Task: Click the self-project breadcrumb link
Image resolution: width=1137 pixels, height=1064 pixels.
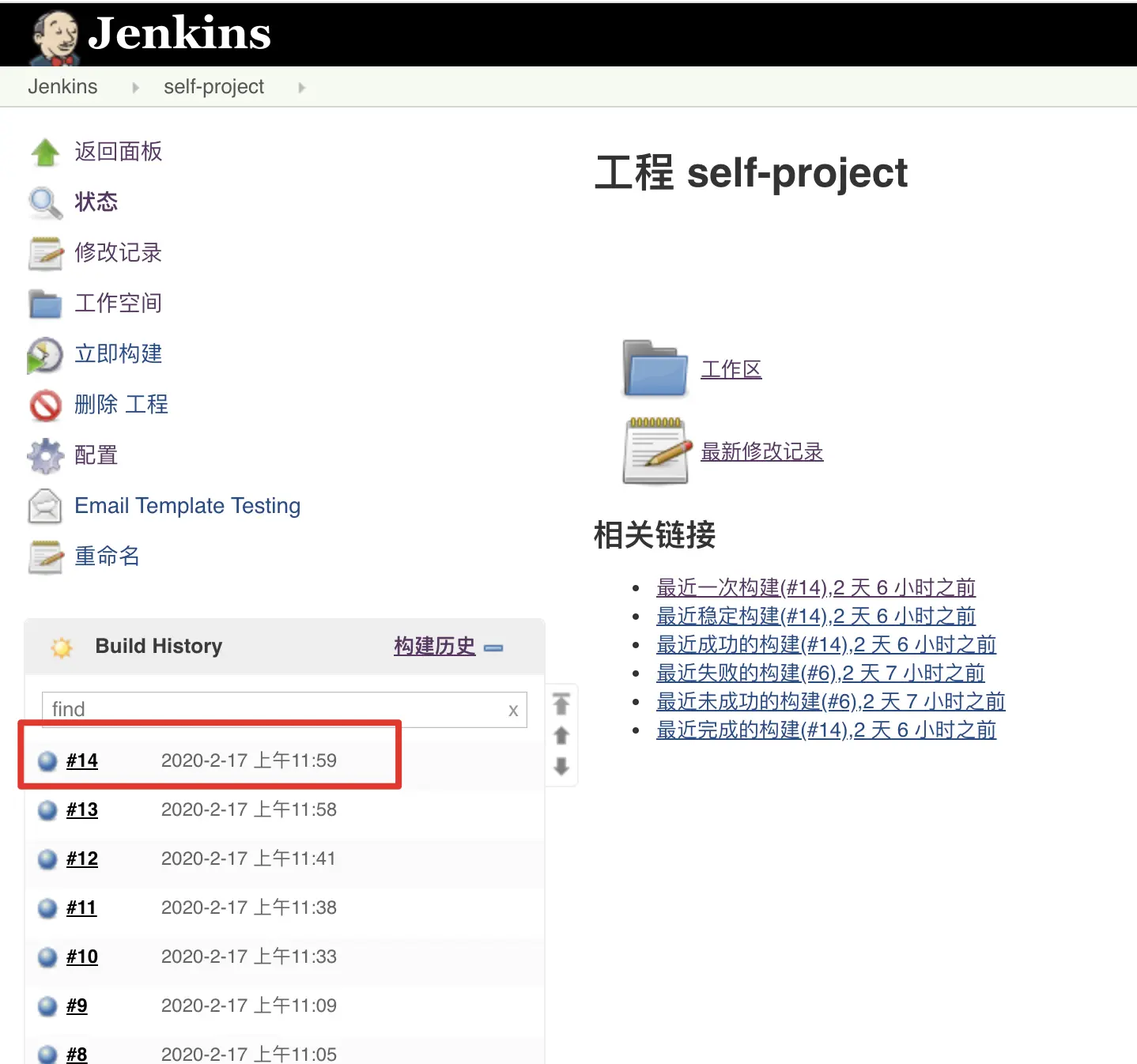Action: click(213, 87)
